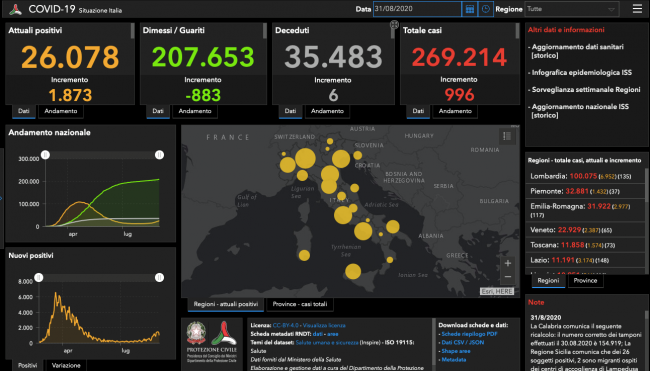
Task: Open the map legend list icon
Action: pos(507,136)
